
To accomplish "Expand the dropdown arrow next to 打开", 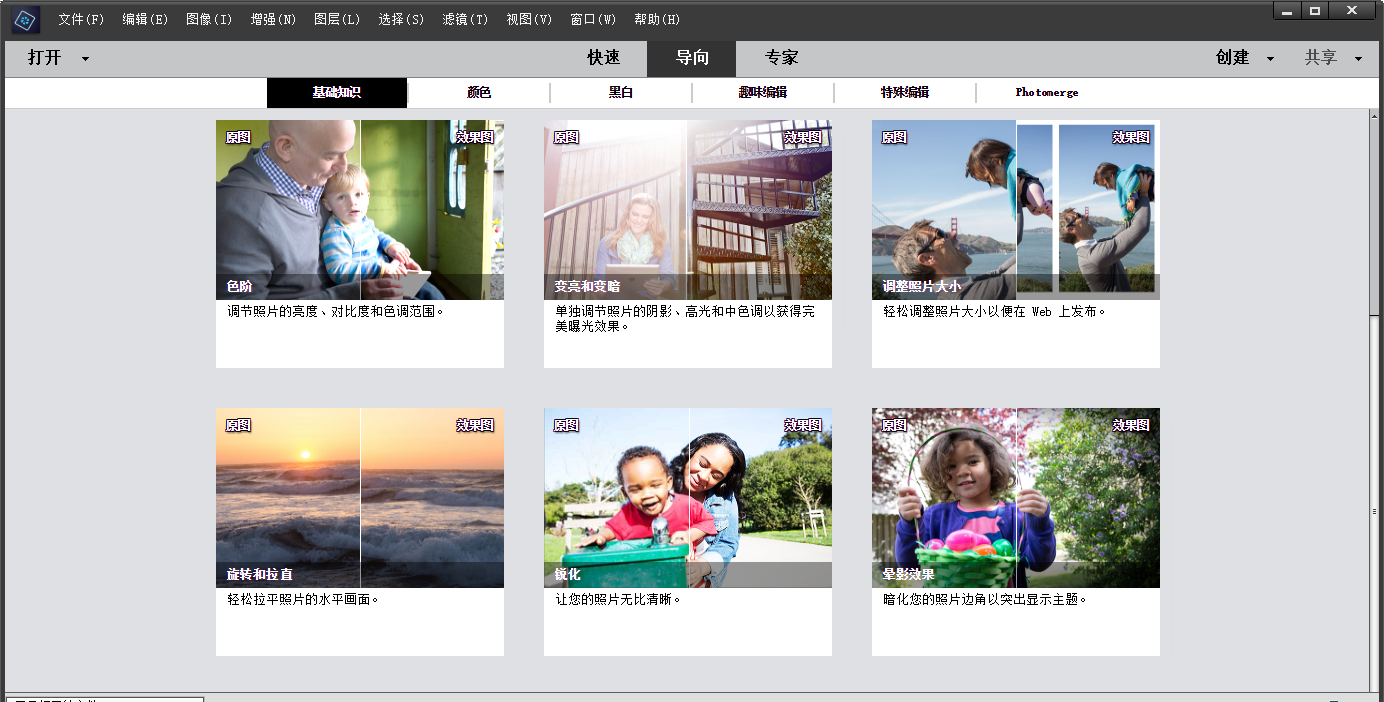I will pos(85,59).
